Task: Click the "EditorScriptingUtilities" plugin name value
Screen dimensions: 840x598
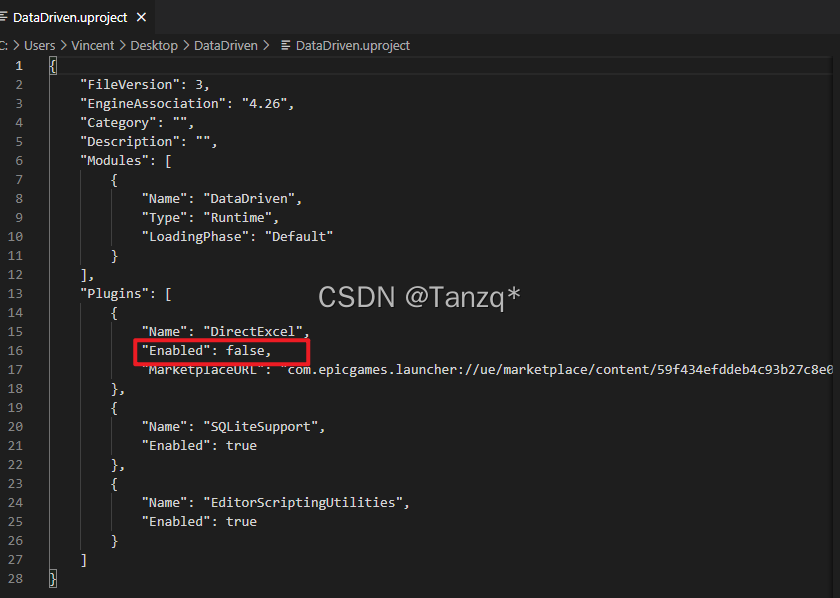Action: point(303,503)
